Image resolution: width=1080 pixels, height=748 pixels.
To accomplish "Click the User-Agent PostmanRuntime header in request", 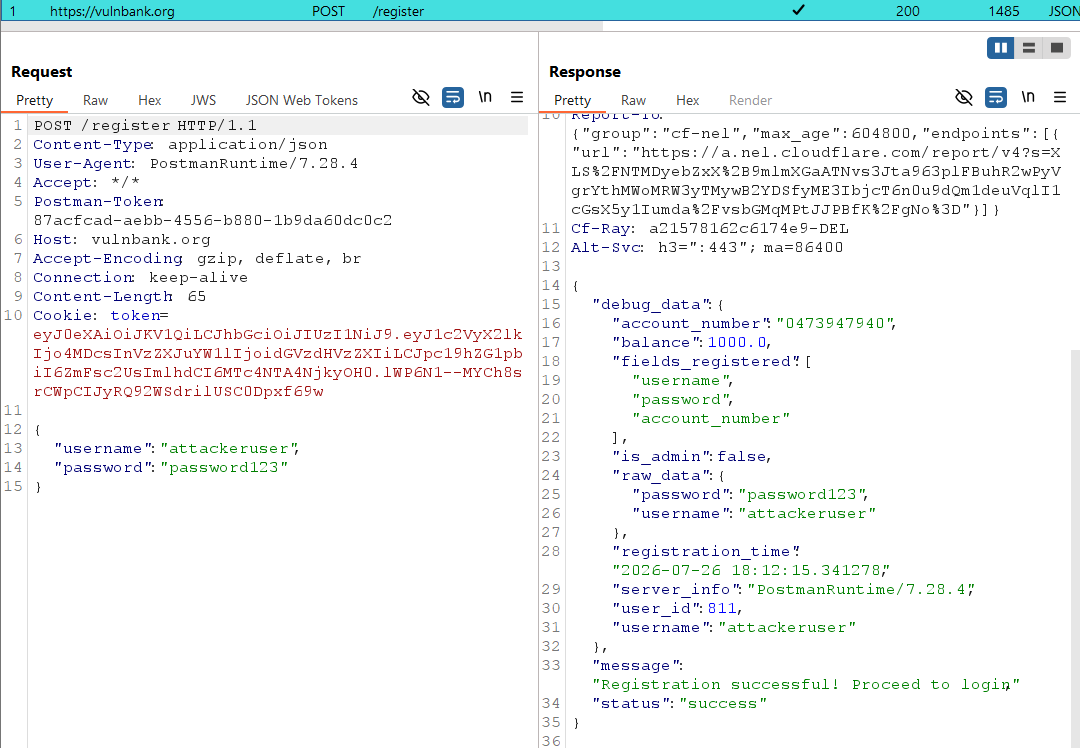I will point(196,163).
